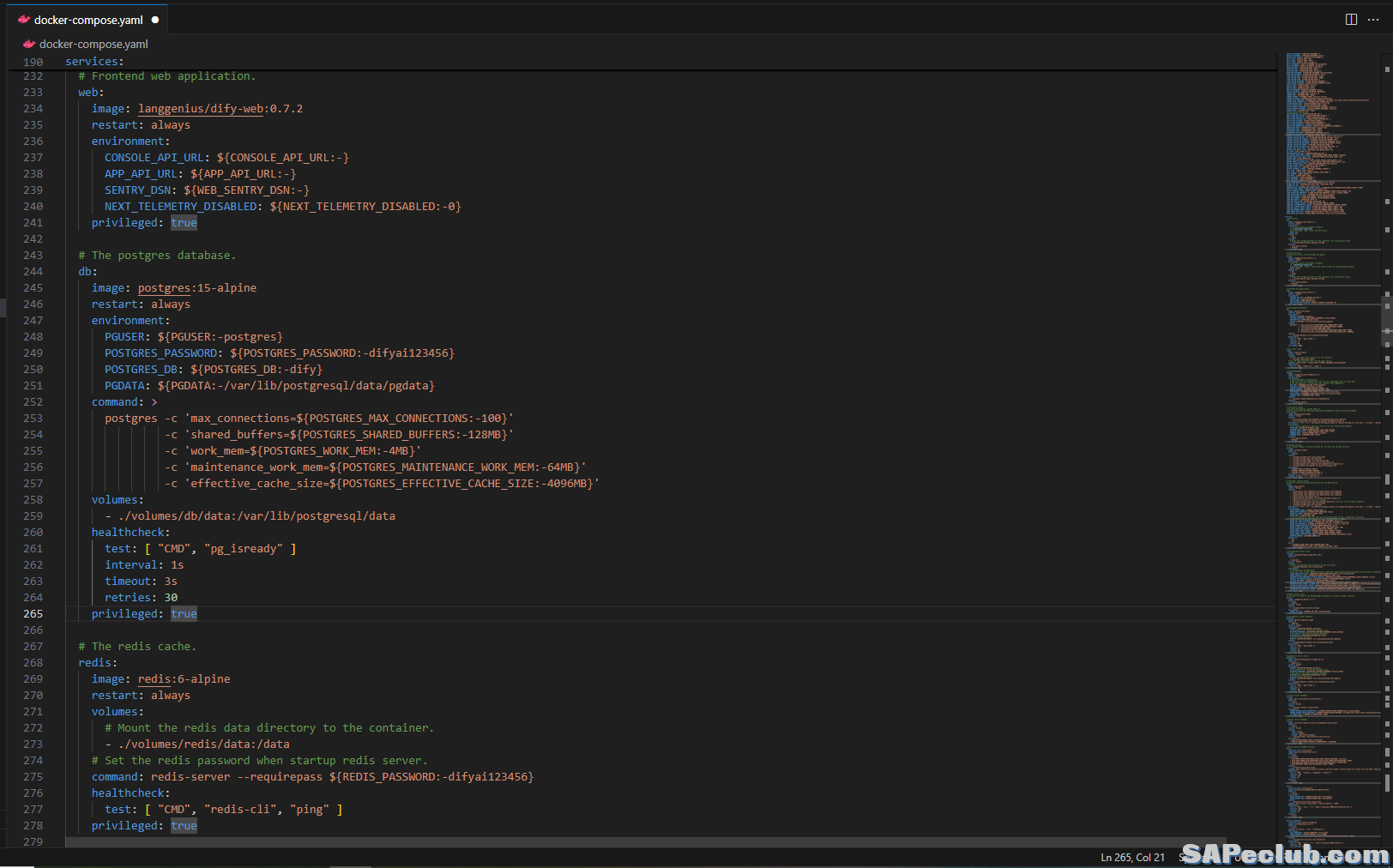Select line number 265 in the gutter
The width and height of the screenshot is (1393, 868).
[33, 614]
